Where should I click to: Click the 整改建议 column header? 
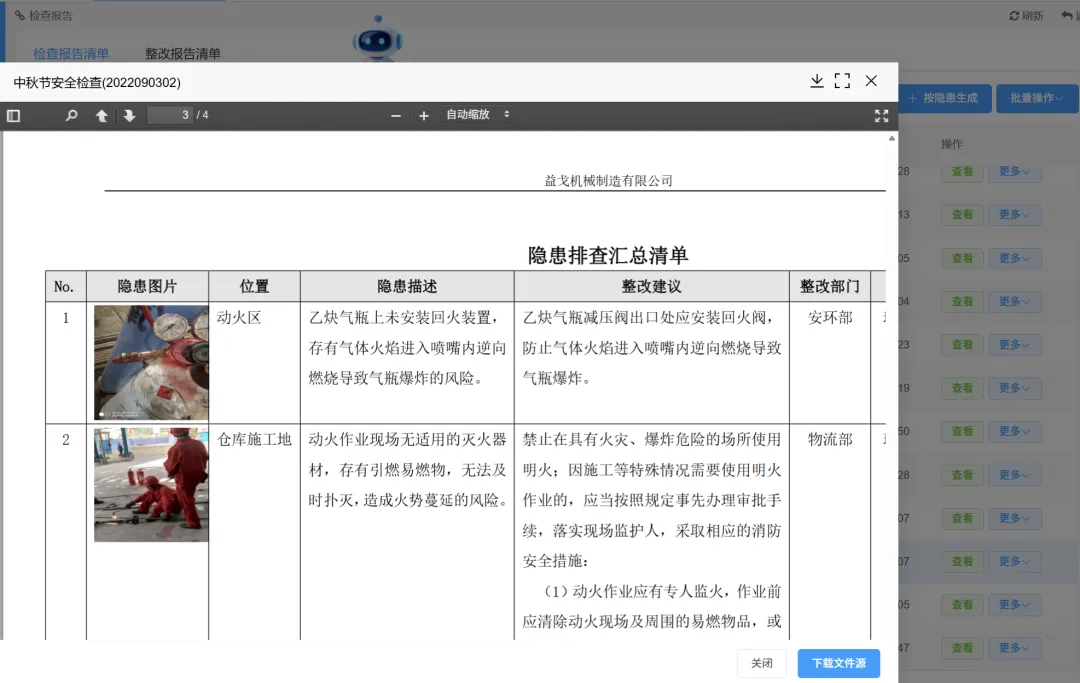coord(652,286)
